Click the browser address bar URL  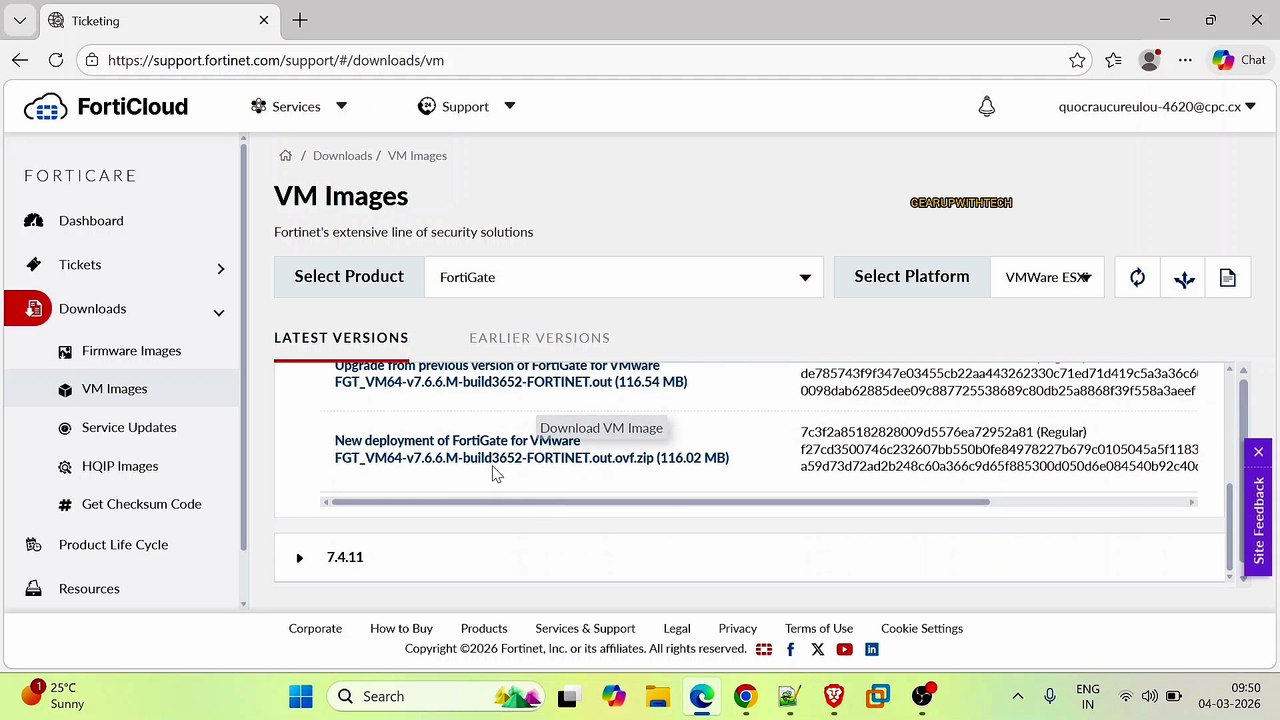[276, 60]
